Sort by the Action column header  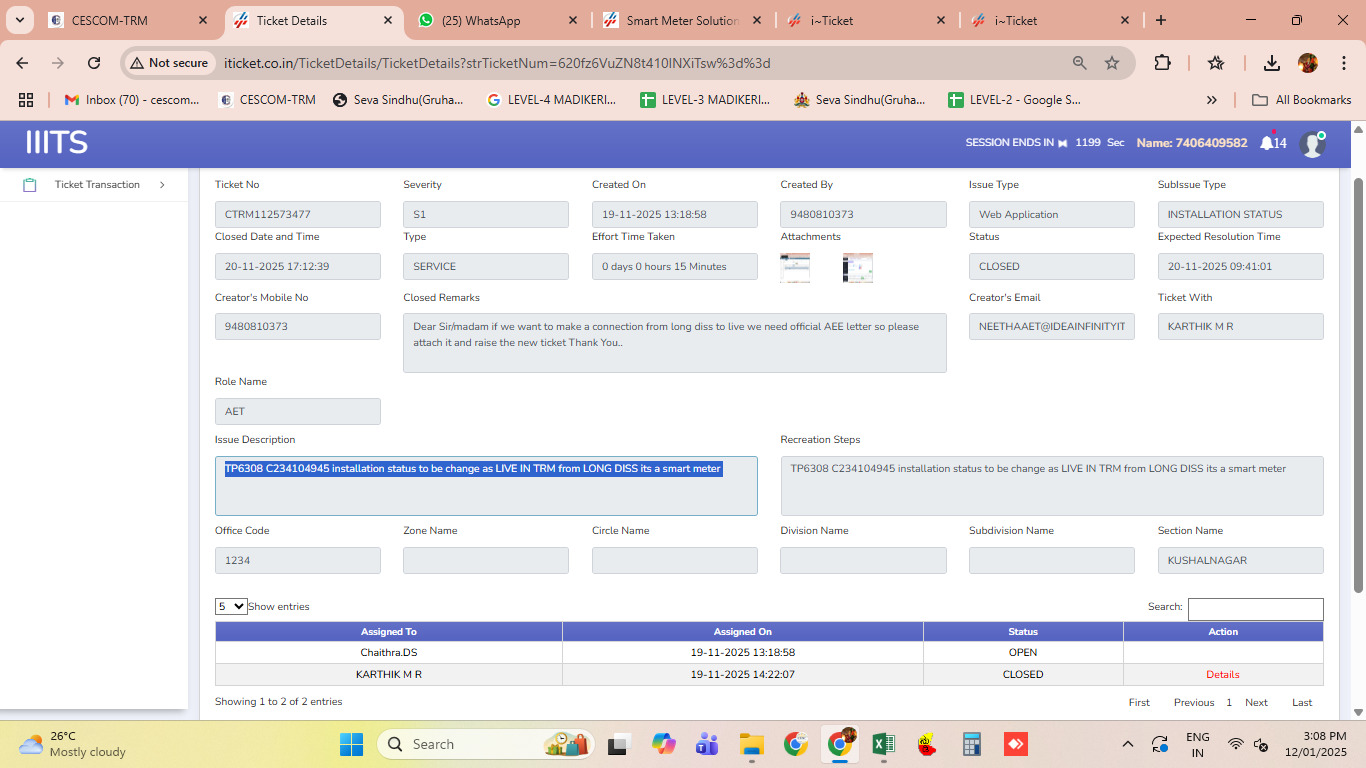pos(1223,632)
